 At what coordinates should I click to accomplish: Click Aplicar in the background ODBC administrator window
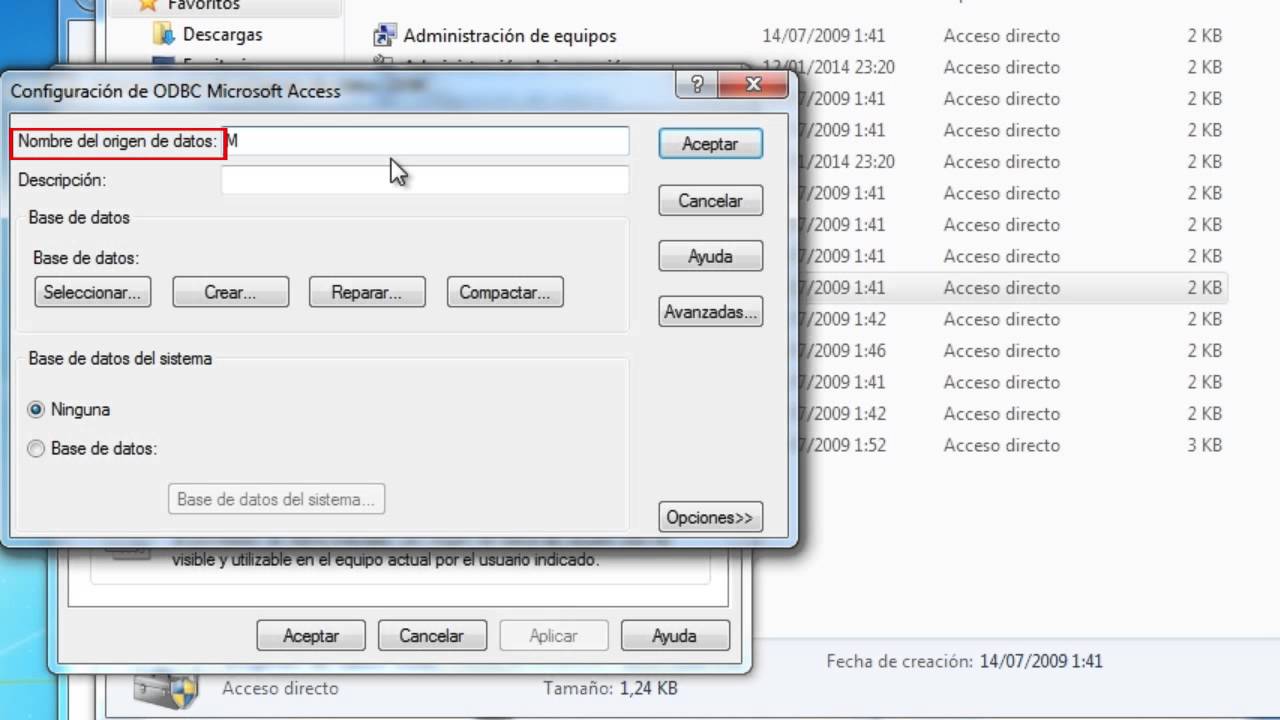[553, 636]
